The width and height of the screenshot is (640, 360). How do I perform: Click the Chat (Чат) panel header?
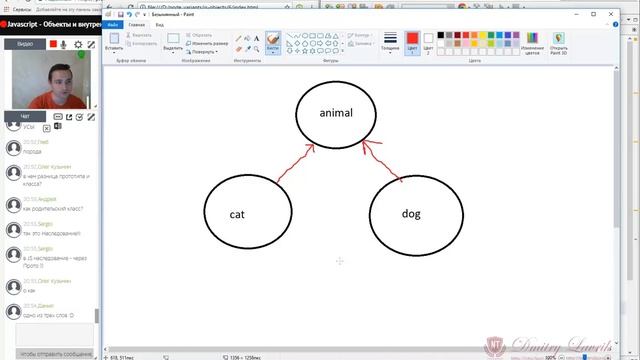tap(25, 116)
